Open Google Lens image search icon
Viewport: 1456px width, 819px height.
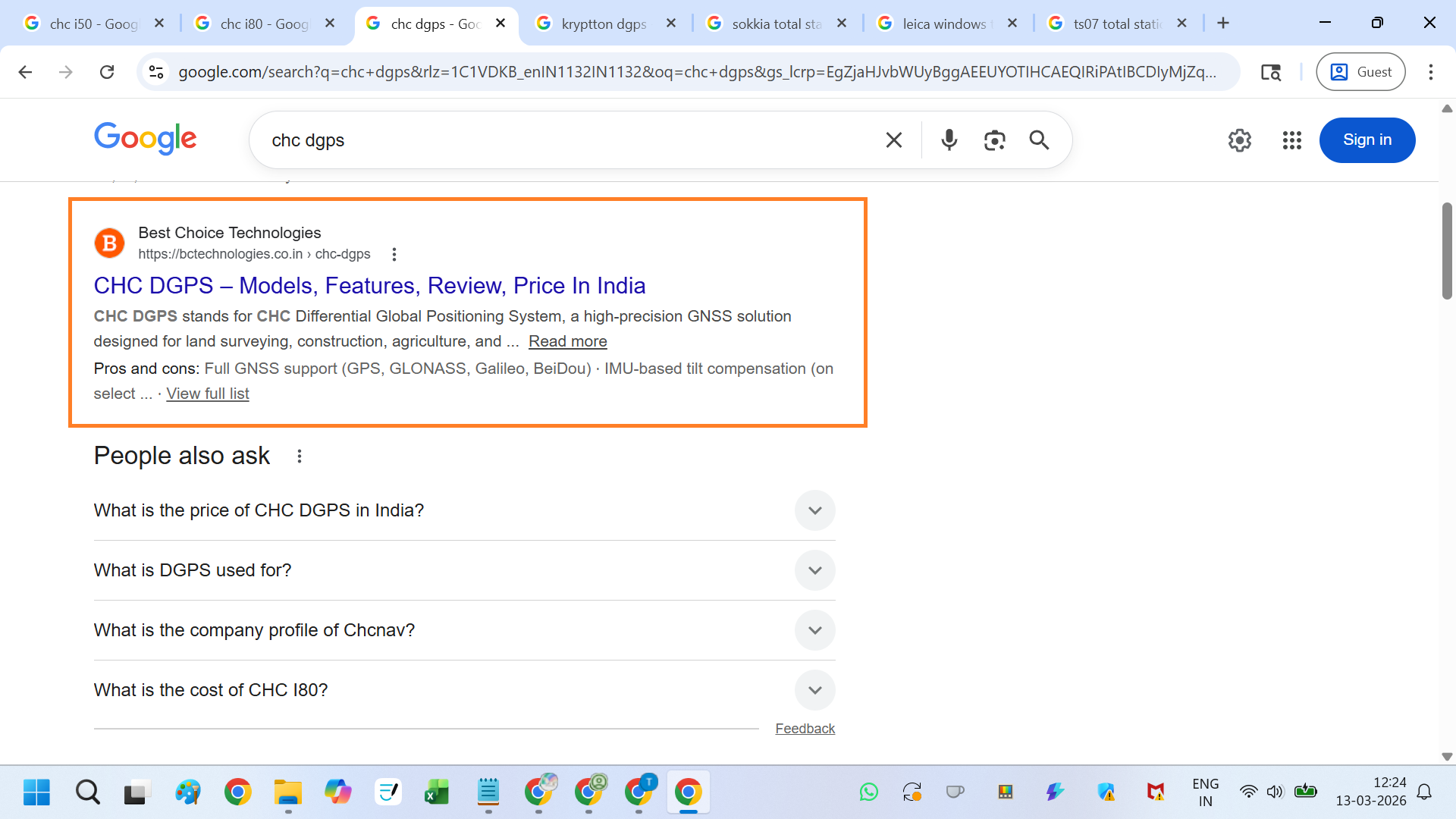click(994, 140)
